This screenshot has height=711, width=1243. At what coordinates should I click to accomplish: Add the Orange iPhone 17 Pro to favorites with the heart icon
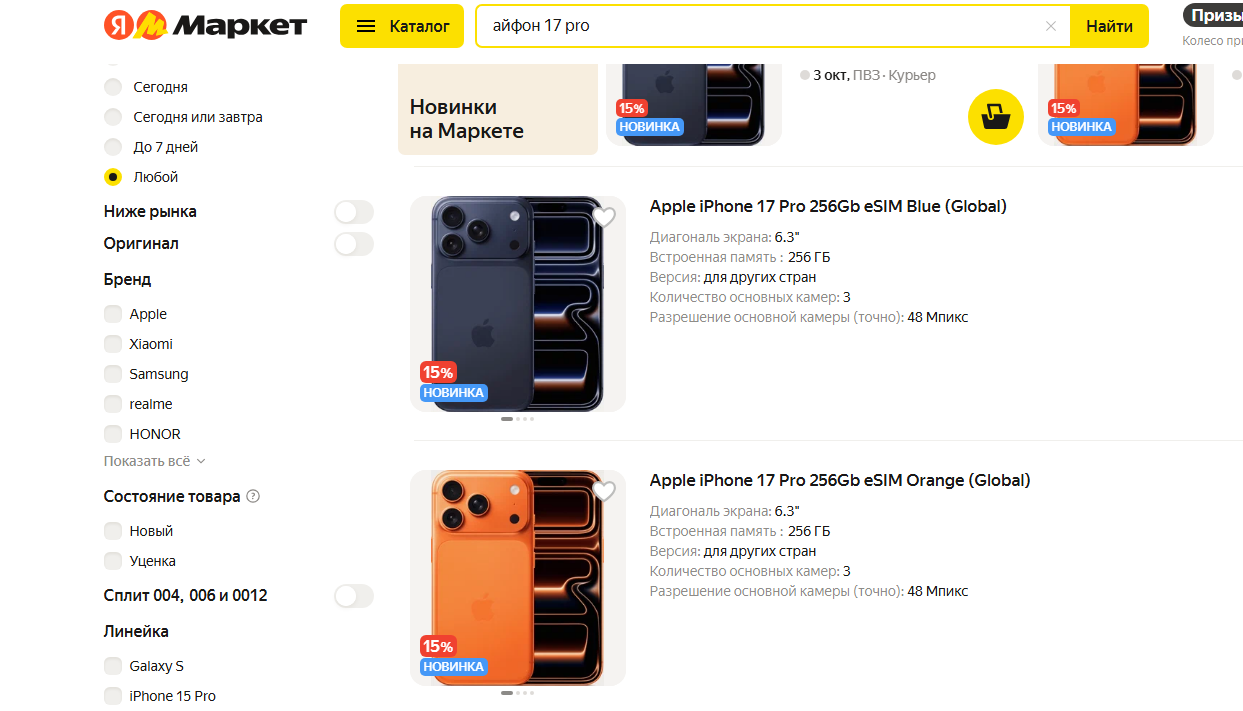[x=603, y=491]
